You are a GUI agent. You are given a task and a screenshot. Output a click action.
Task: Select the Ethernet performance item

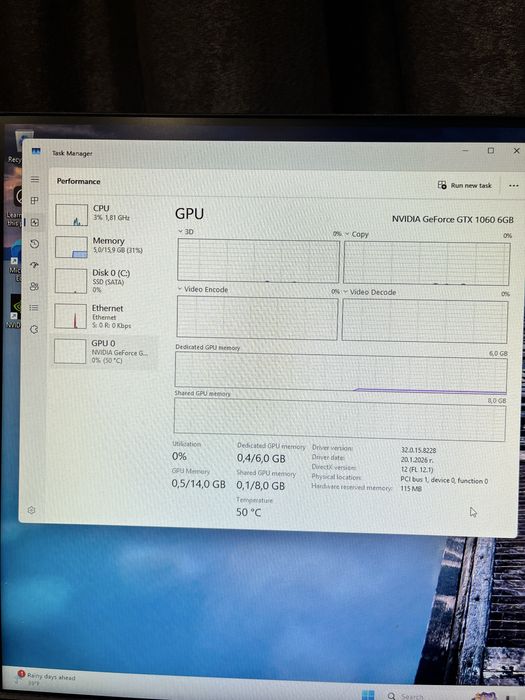(x=105, y=316)
